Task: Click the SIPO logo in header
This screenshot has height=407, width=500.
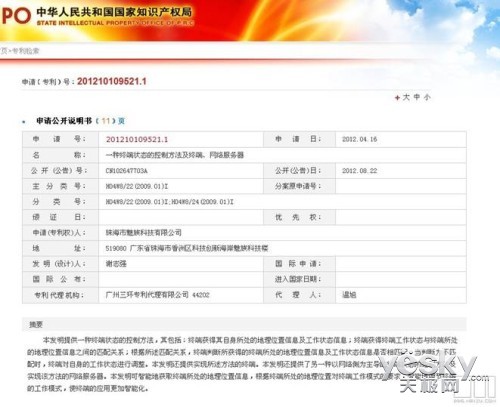Action: [16, 15]
